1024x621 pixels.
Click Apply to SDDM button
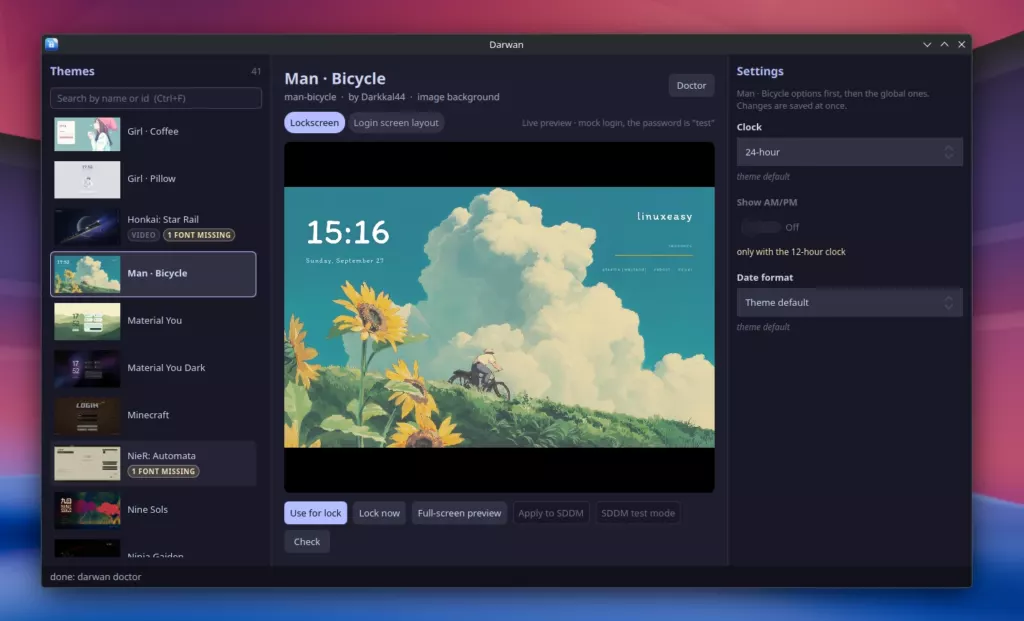click(x=551, y=513)
